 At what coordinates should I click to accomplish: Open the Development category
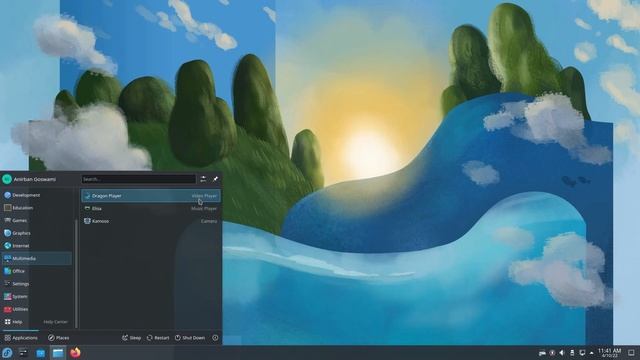37,195
